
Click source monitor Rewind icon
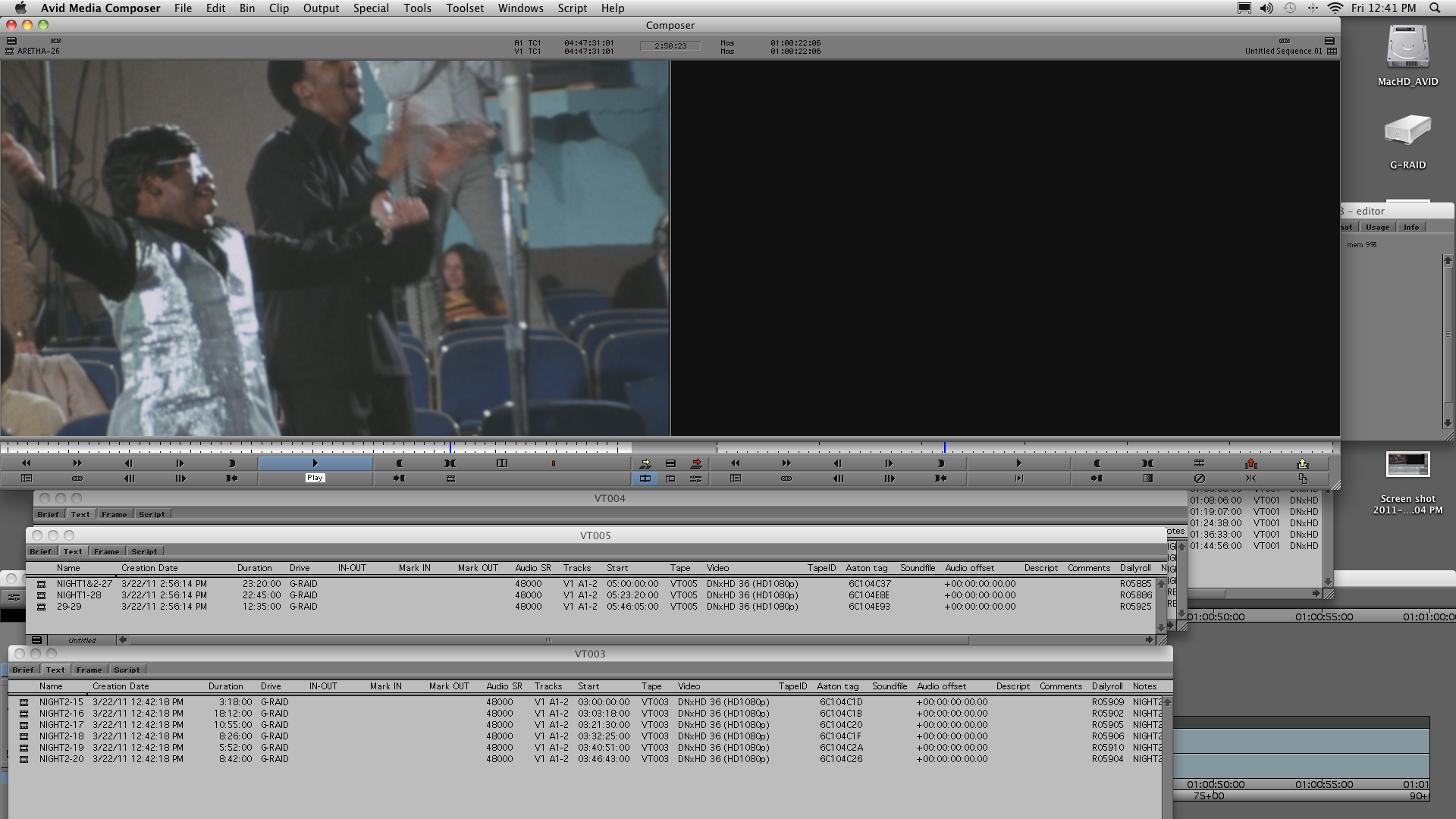click(x=26, y=463)
